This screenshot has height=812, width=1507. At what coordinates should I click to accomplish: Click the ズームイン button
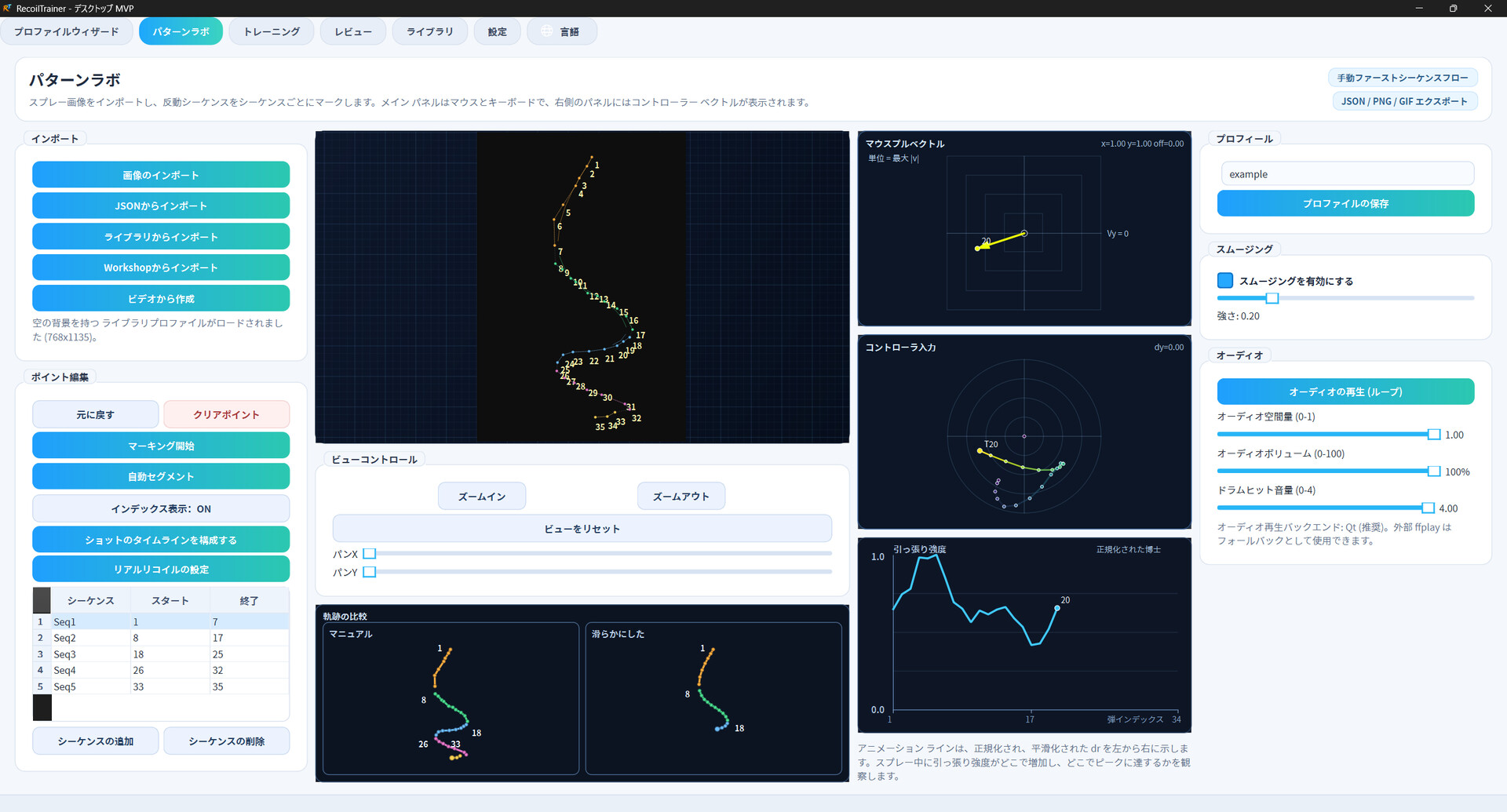[x=482, y=497]
